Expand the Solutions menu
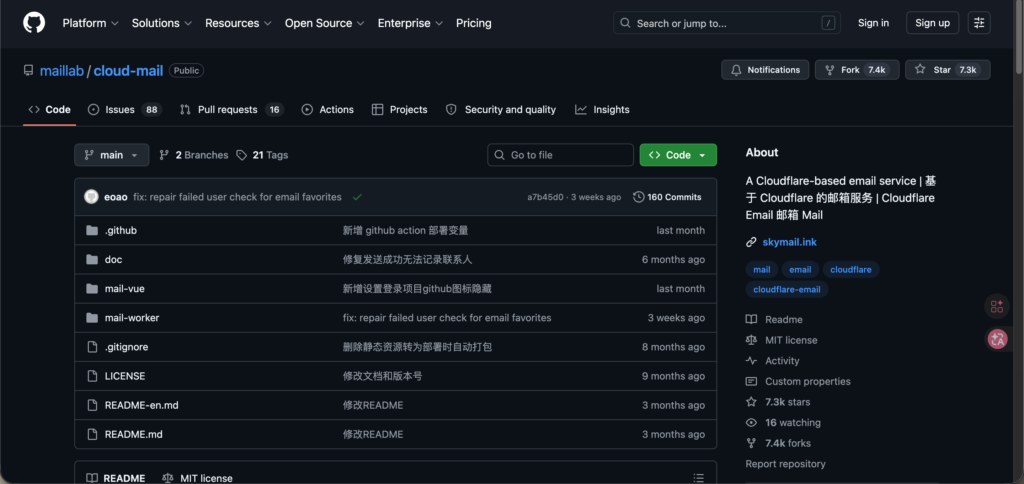The image size is (1024, 484). click(162, 23)
